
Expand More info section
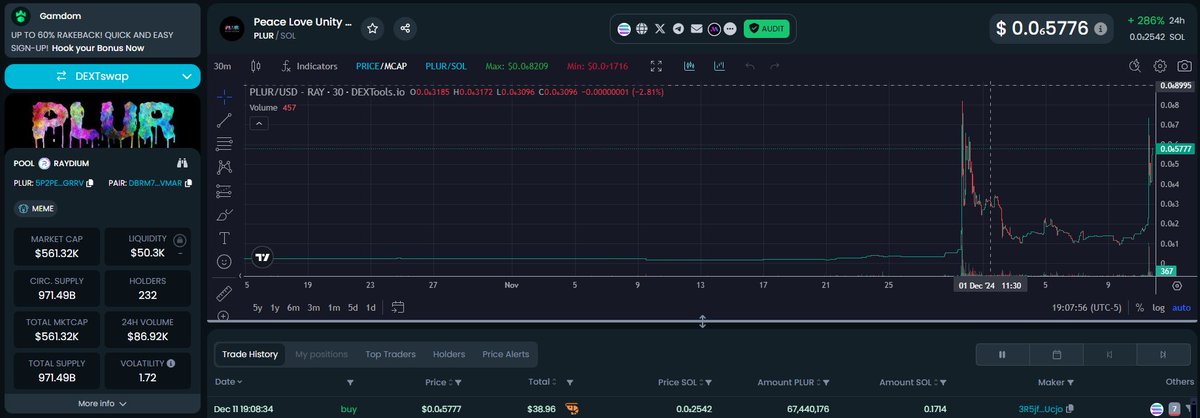tap(103, 403)
